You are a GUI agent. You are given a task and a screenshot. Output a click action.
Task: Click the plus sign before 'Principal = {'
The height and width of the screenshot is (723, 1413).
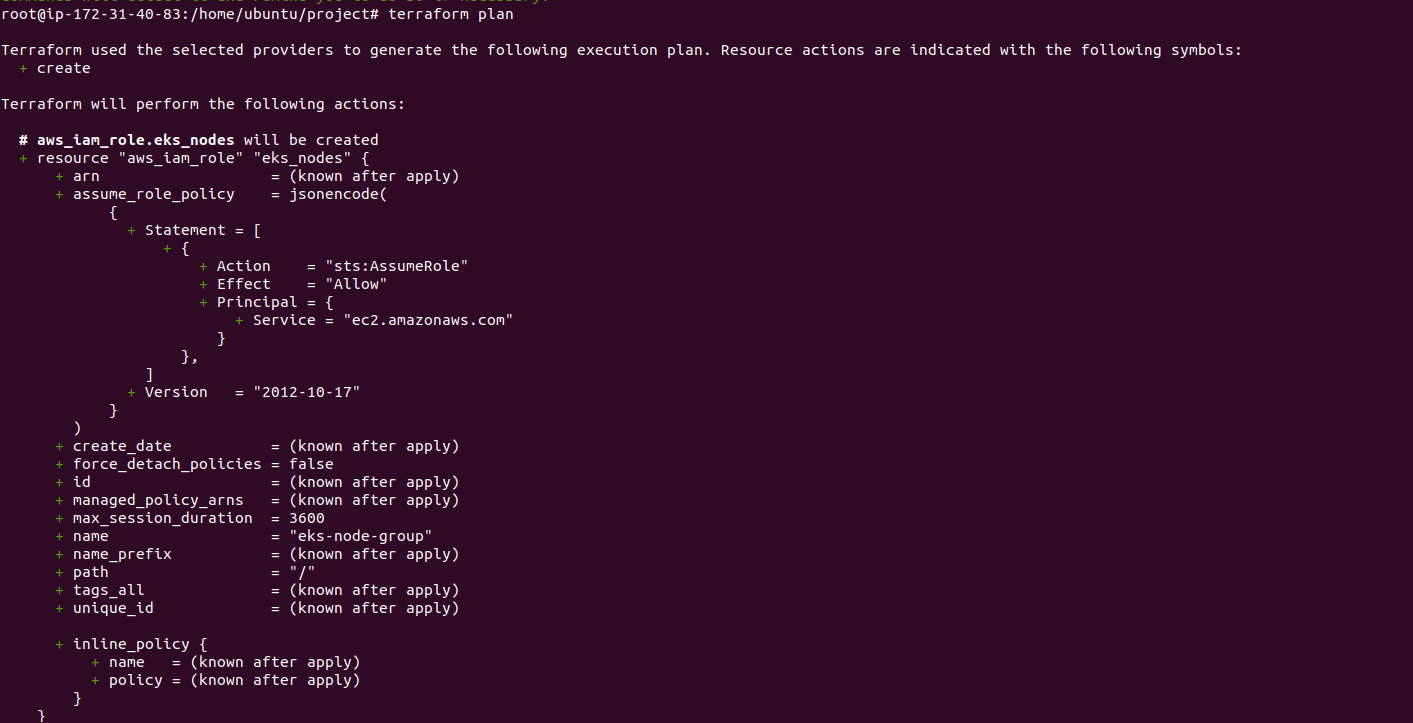pos(203,302)
